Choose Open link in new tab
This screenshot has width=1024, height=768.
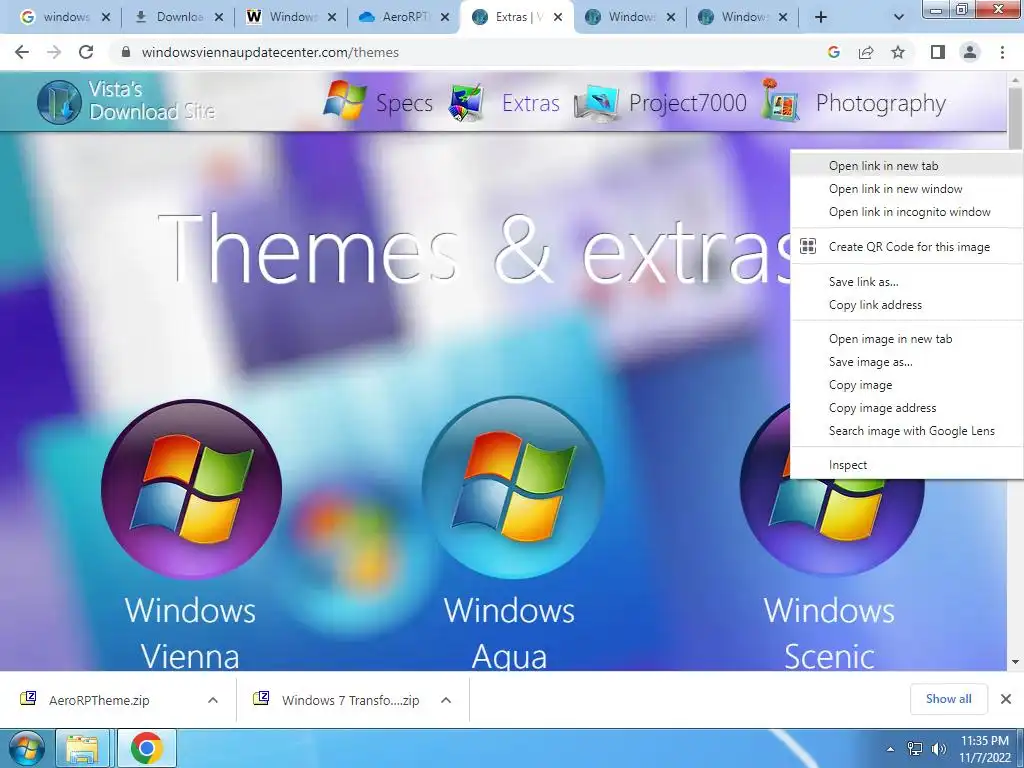pyautogui.click(x=906, y=166)
